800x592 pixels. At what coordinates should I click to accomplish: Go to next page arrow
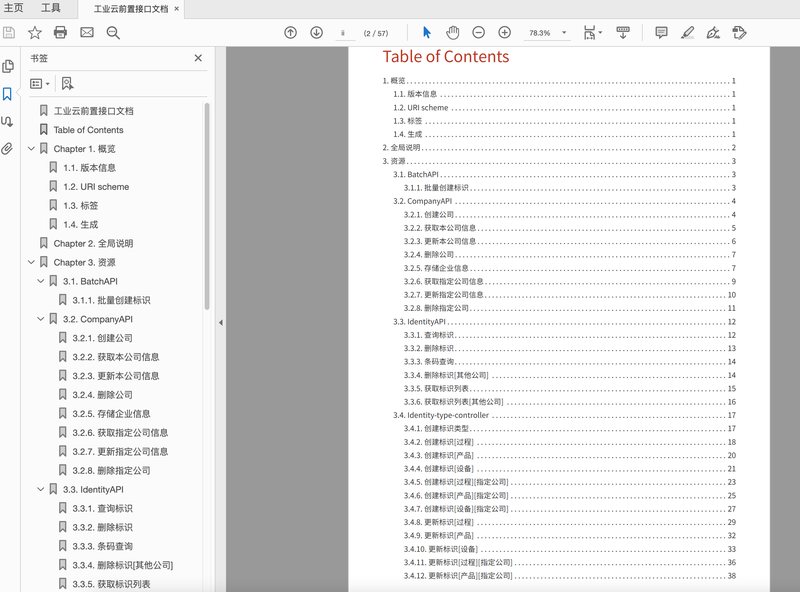coord(317,33)
